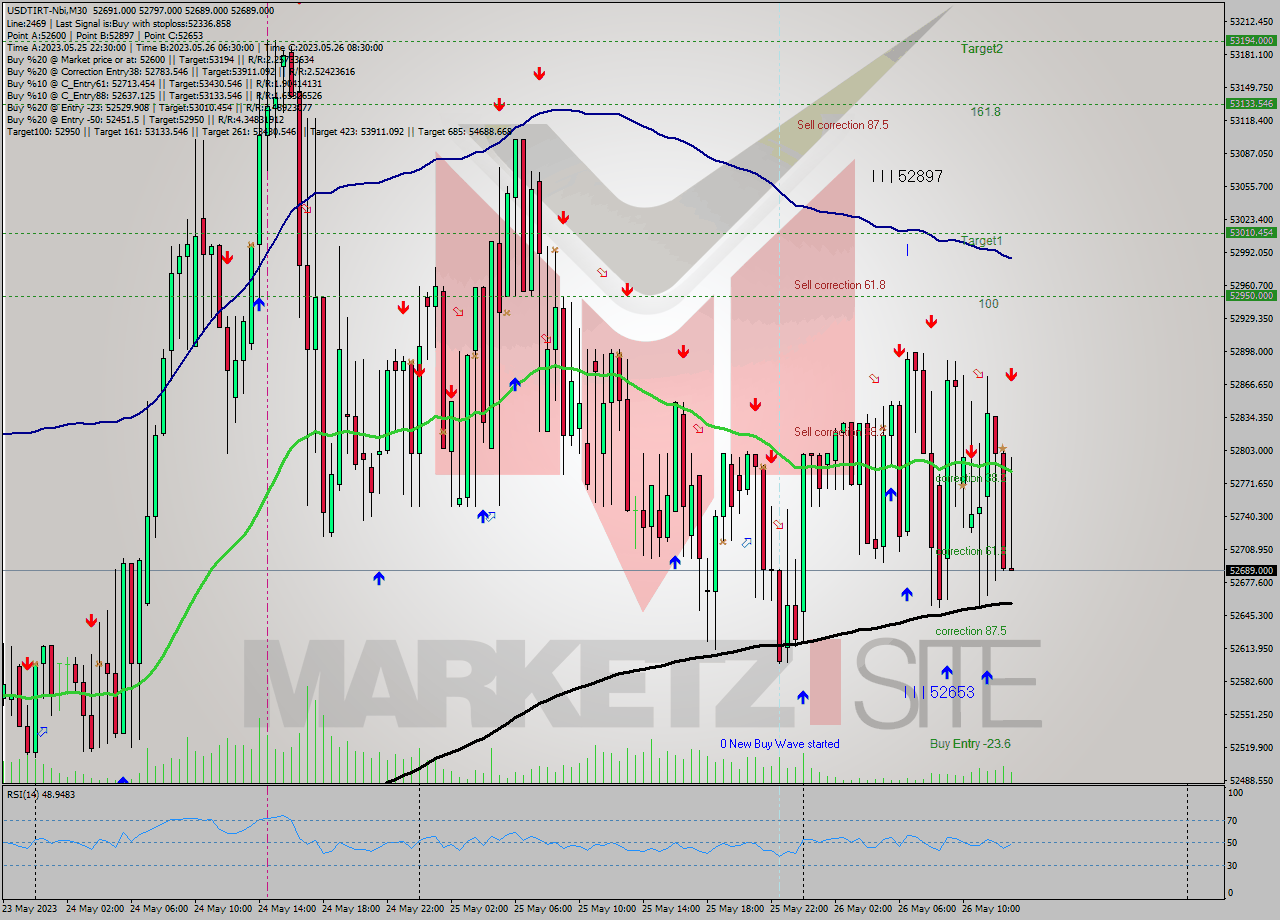Click '24 May 14:00' on the time axis
The image size is (1280, 920).
(287, 909)
